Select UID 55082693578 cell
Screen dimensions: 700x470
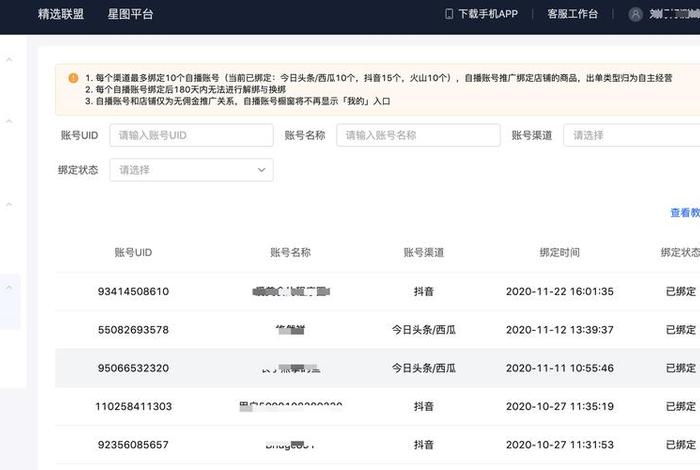(133, 330)
